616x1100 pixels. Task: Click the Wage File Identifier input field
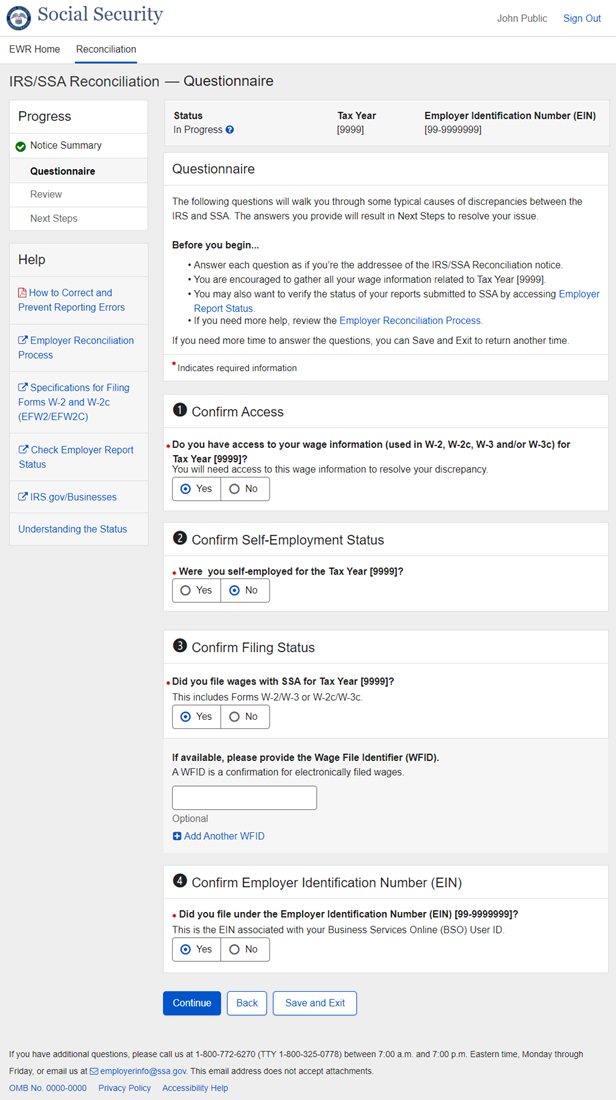click(244, 797)
